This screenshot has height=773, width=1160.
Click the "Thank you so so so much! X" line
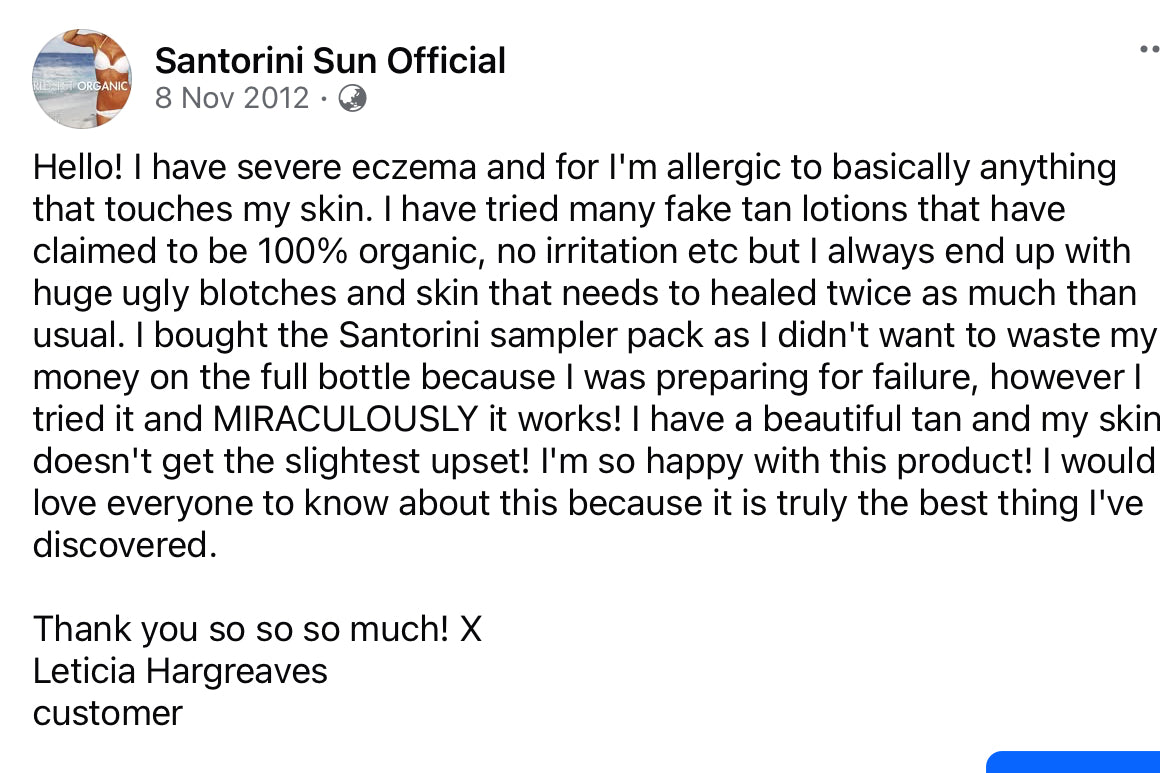(x=257, y=629)
